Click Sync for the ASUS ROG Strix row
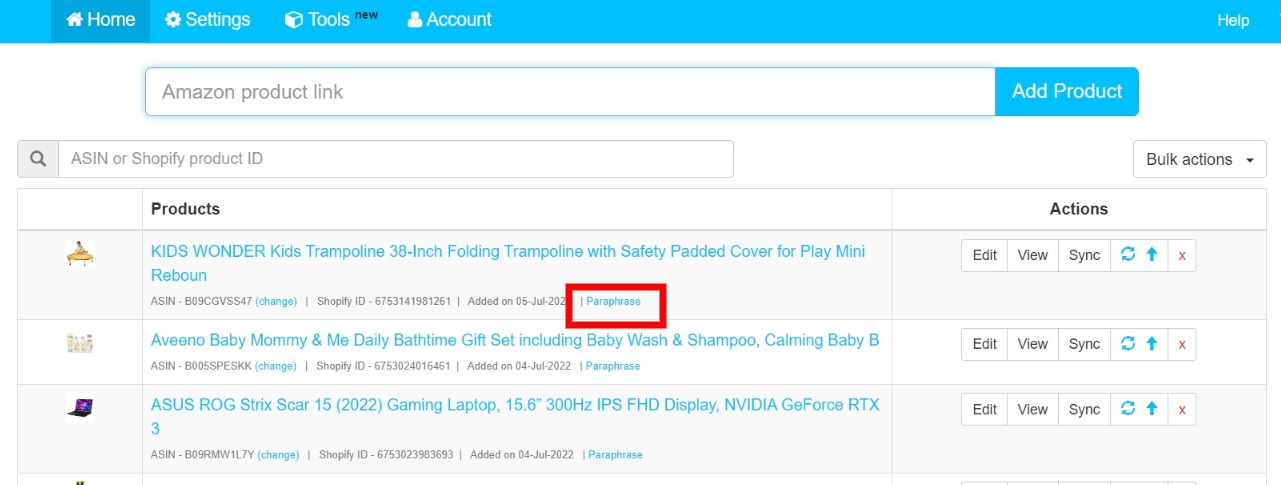 (x=1084, y=409)
